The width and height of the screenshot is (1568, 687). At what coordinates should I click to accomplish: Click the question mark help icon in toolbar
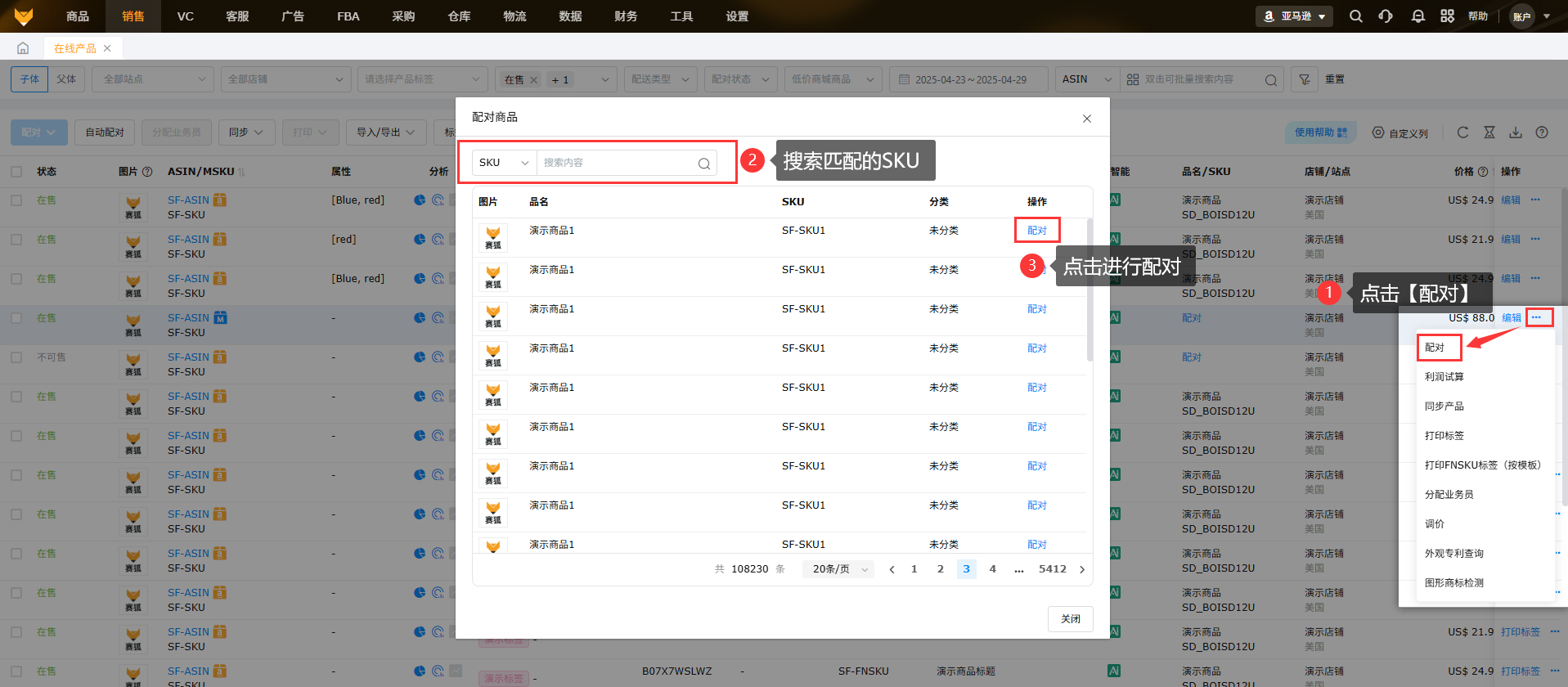1542,132
